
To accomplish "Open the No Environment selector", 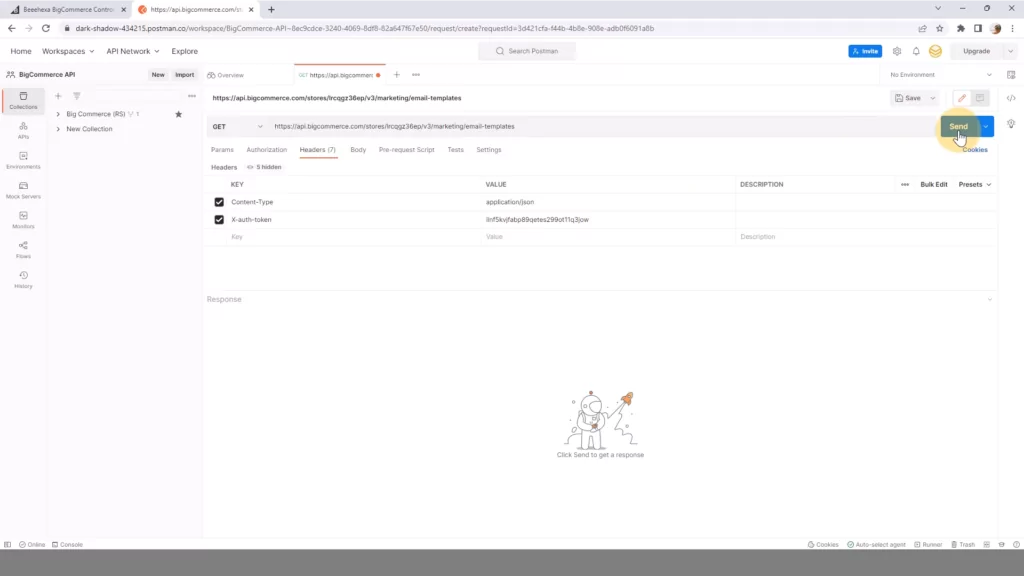I will (940, 75).
